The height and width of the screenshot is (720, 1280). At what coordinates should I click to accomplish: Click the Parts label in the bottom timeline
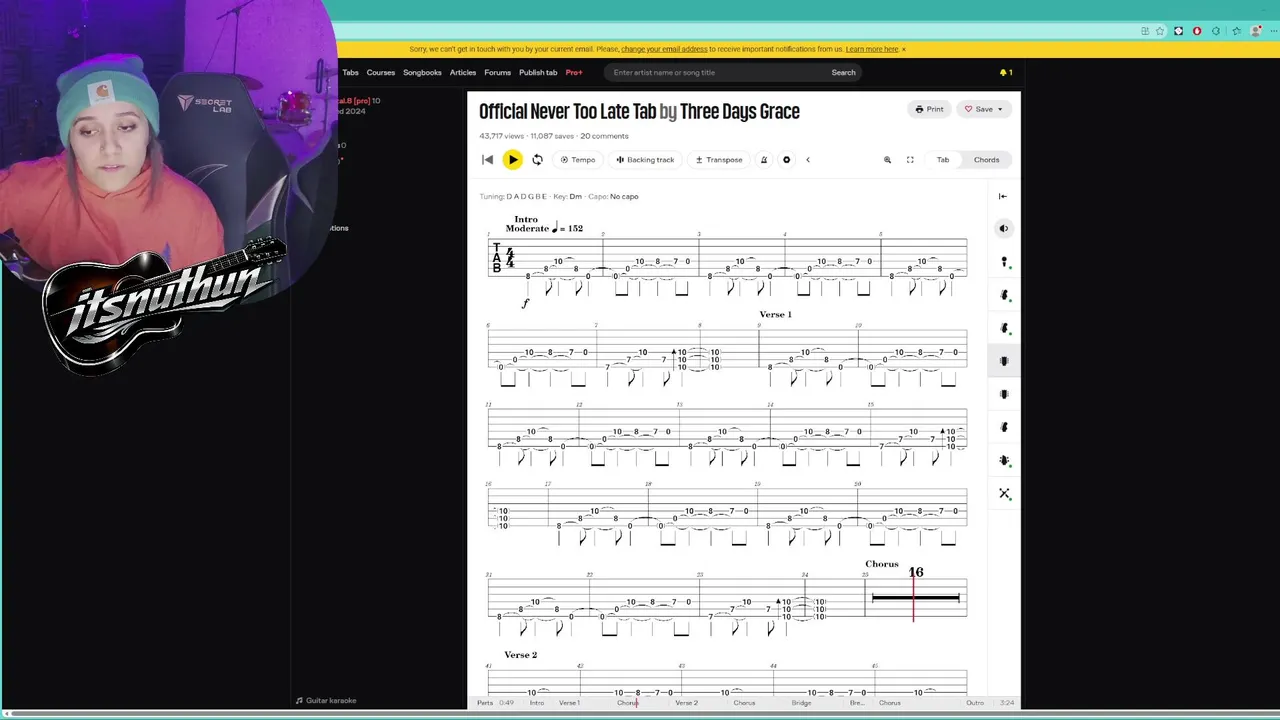tap(485, 703)
